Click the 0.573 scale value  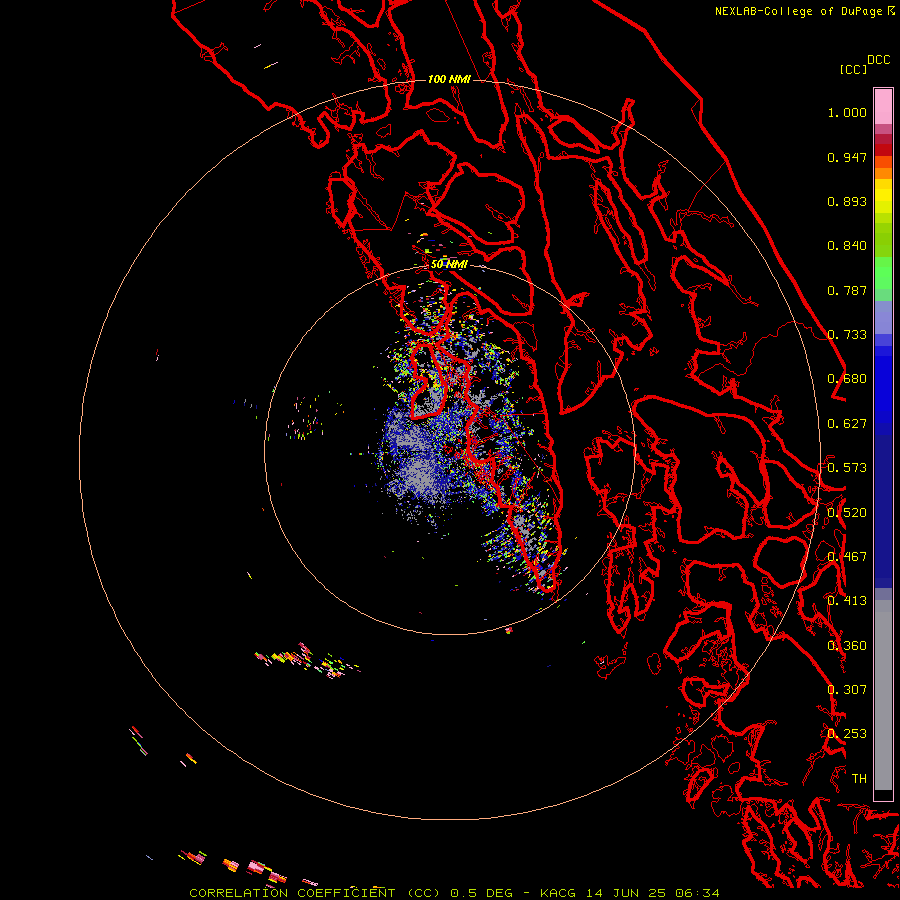[x=847, y=468]
